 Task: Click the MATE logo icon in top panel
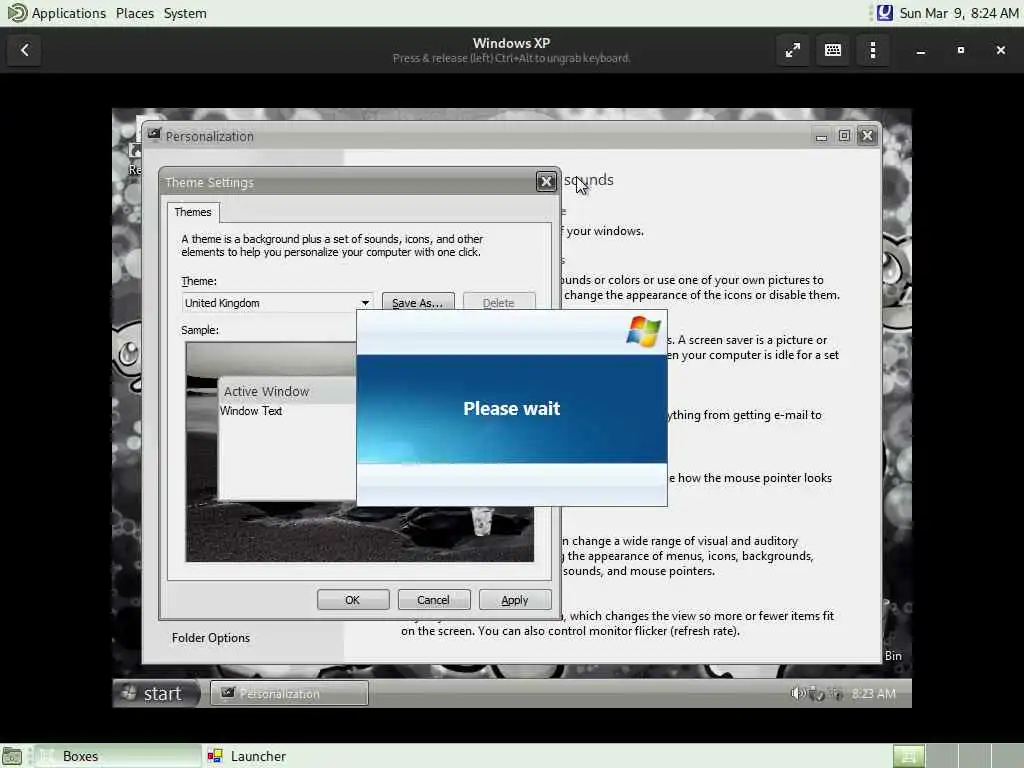pos(16,13)
